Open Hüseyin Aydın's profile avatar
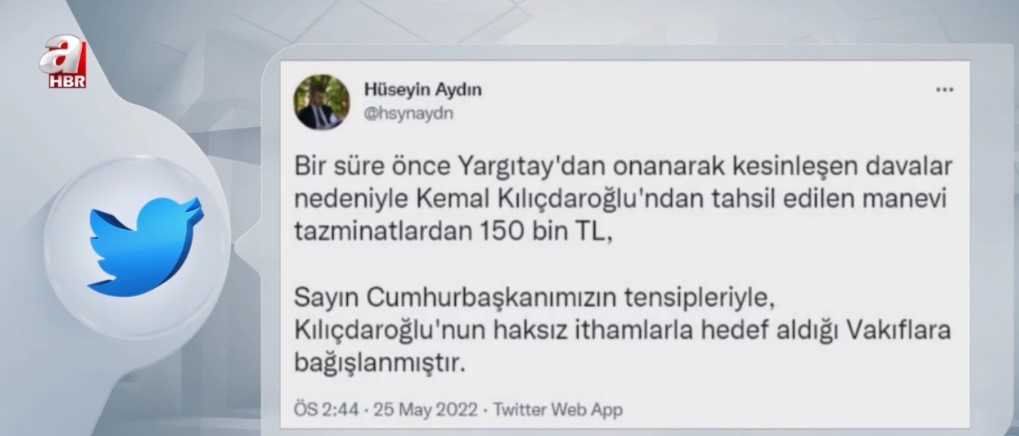Screen dimensions: 1019x436 click(x=322, y=101)
